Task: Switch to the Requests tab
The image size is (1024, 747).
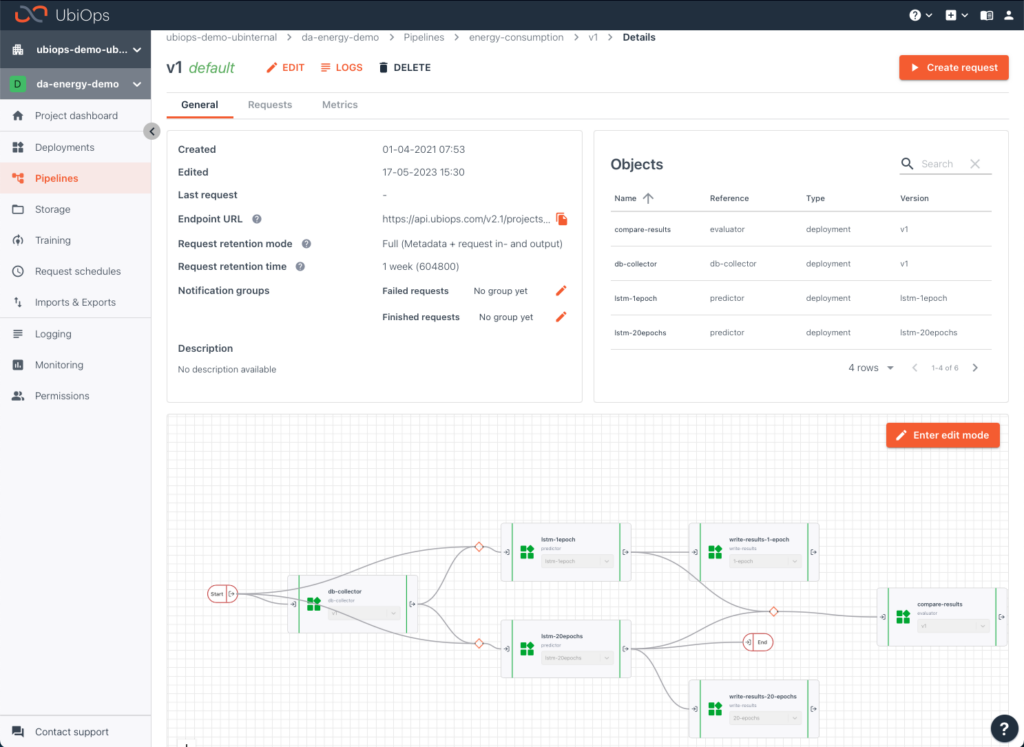Action: pos(268,104)
